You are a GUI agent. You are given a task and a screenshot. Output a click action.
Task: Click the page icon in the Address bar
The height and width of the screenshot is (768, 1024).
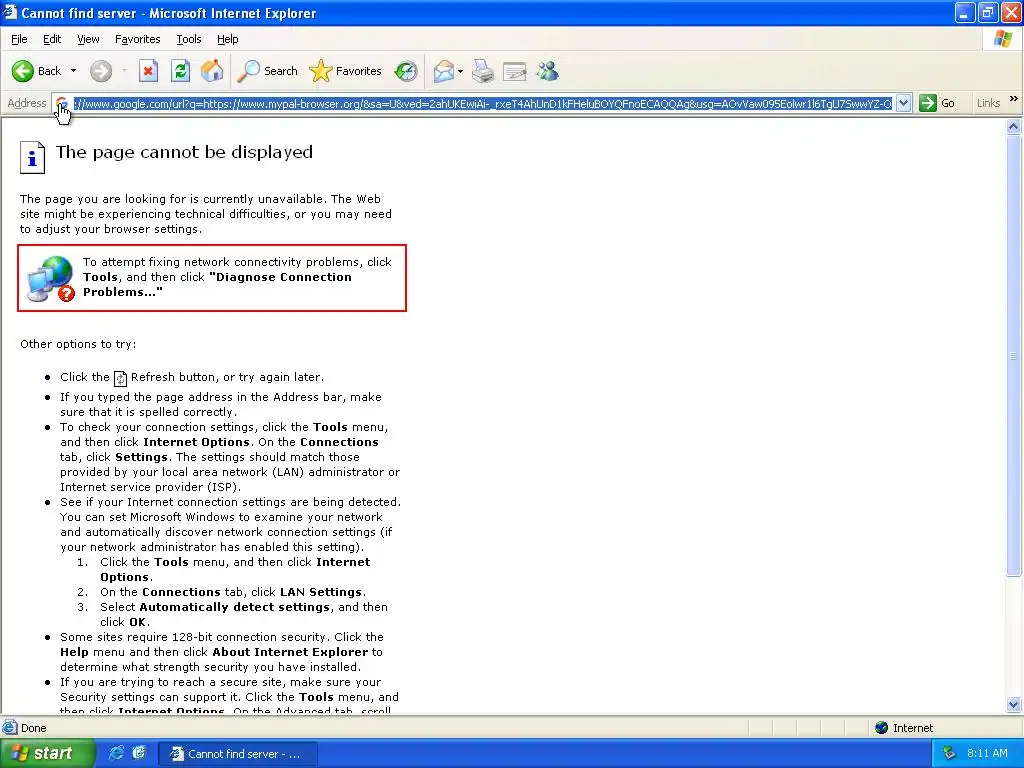point(62,103)
